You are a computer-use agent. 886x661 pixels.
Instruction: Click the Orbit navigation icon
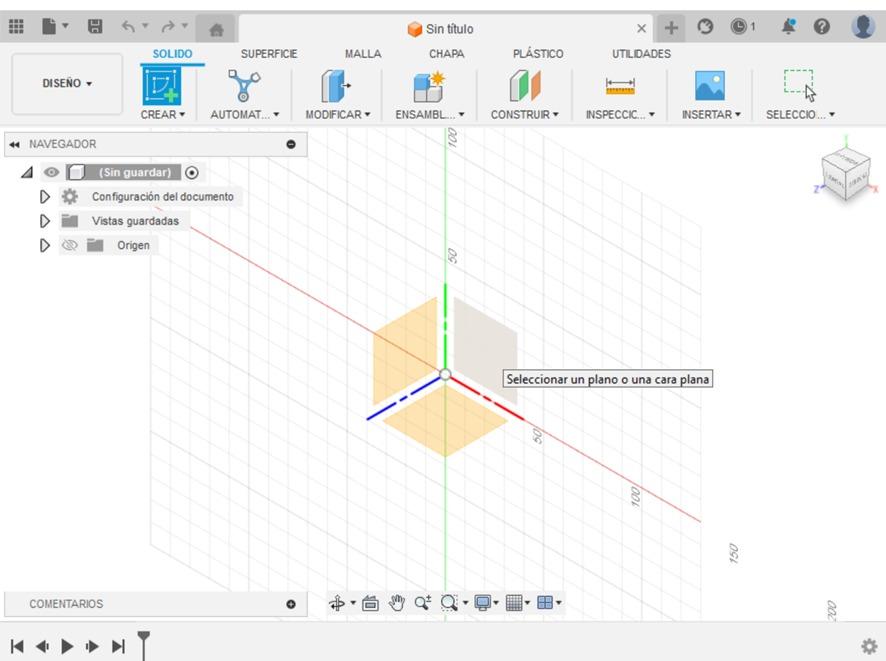337,603
